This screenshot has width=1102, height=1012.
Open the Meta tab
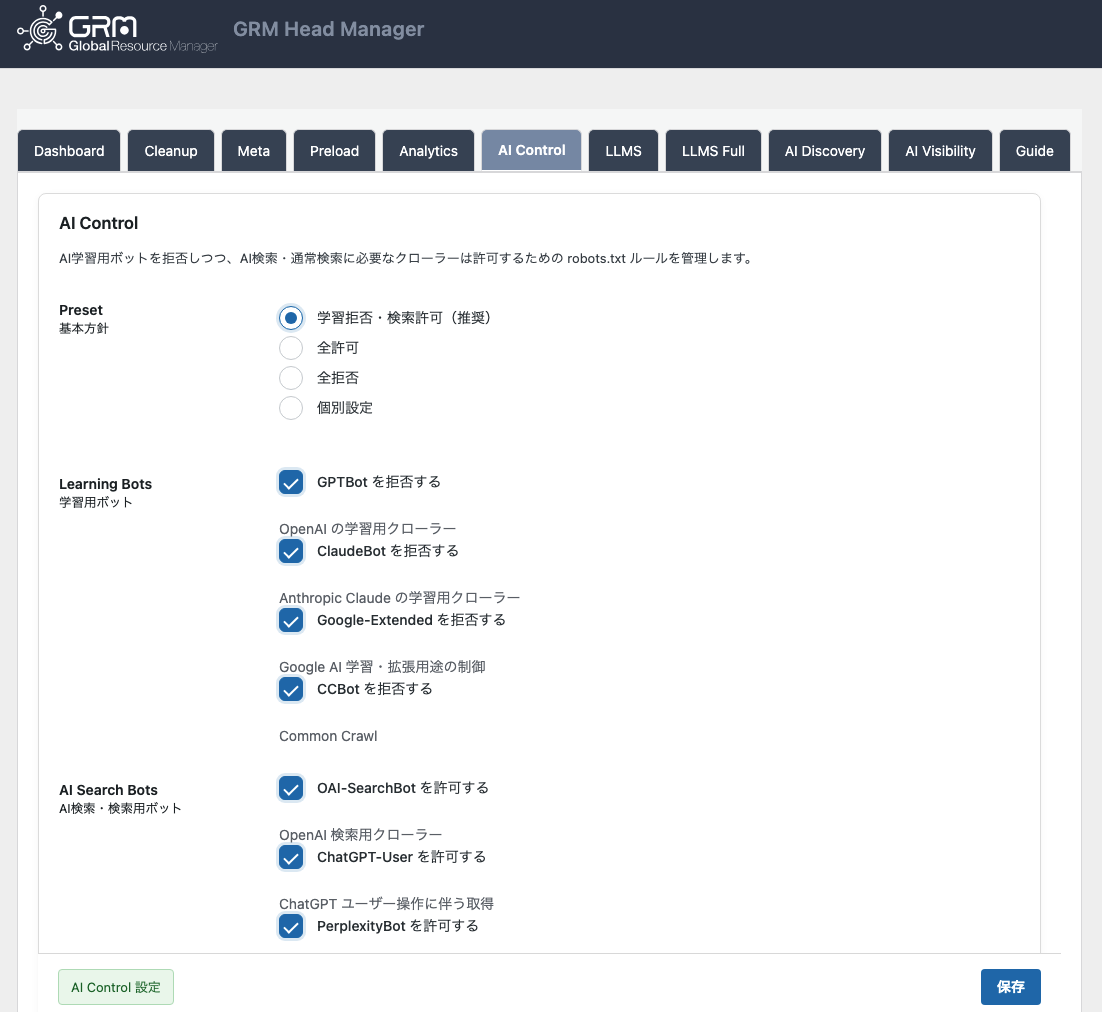[x=254, y=151]
